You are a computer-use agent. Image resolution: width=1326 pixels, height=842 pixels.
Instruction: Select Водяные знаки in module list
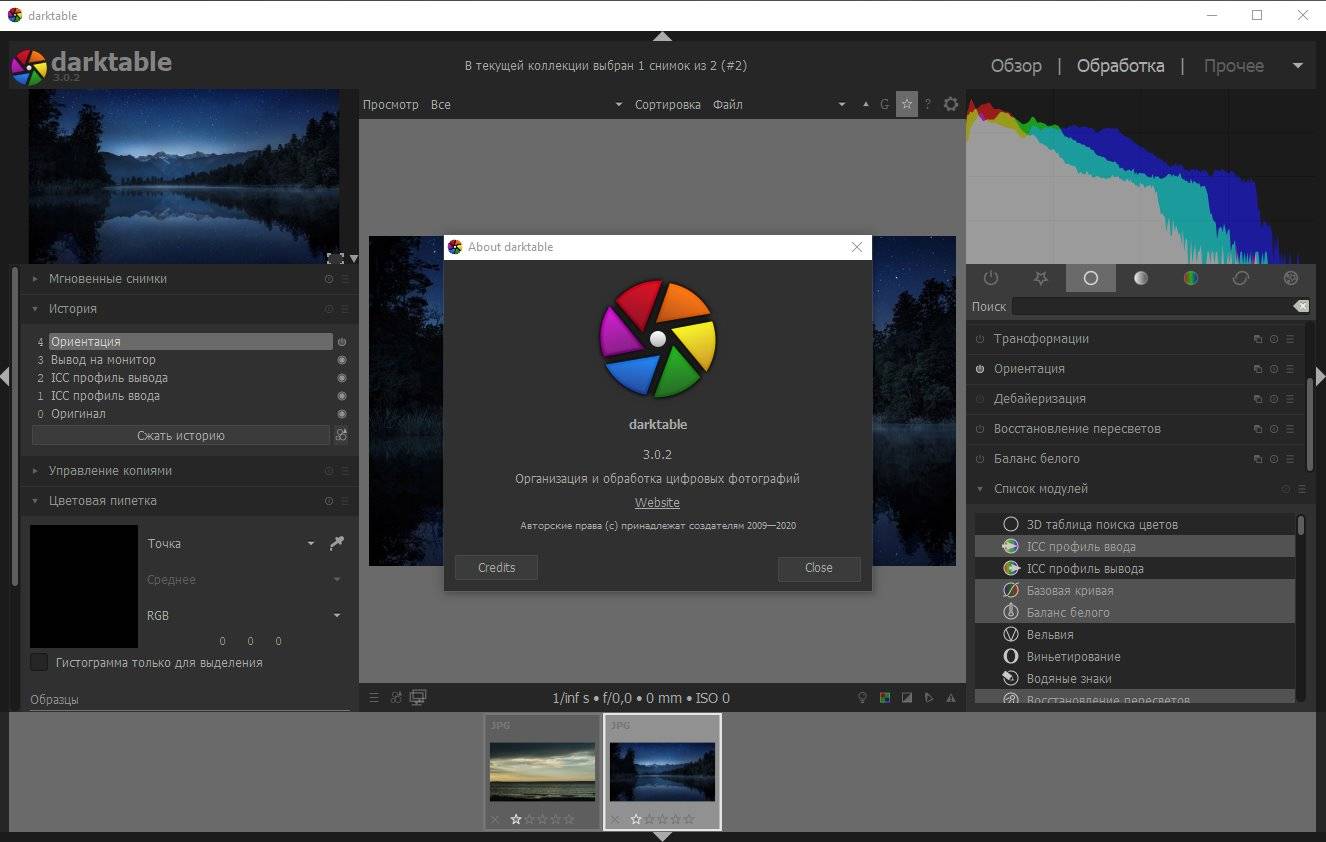[x=1135, y=678]
